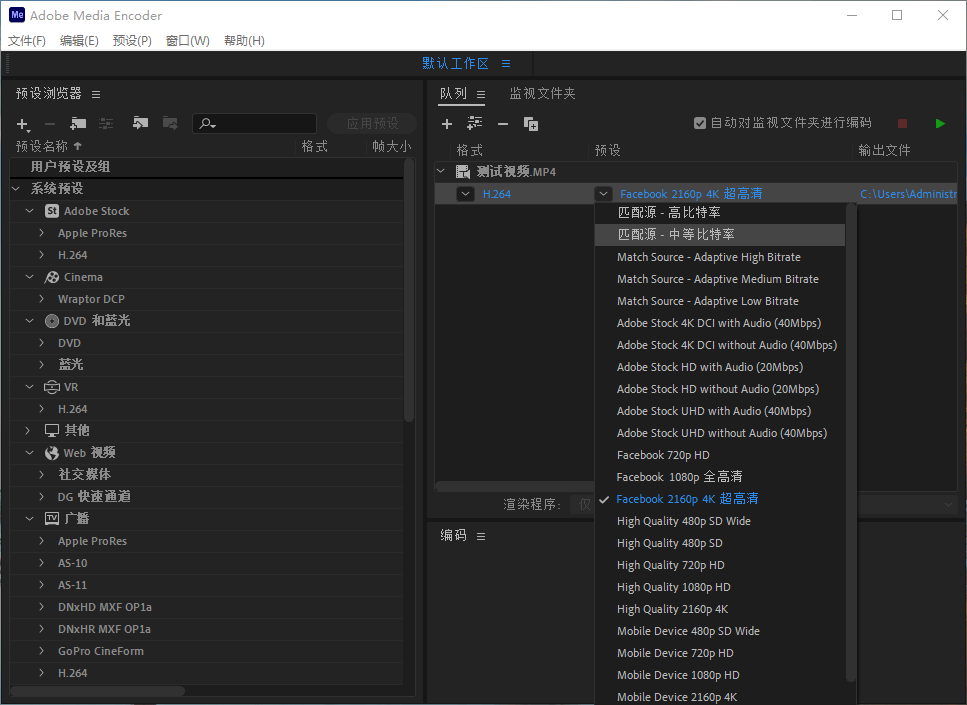Open the preset dropdown arrow beside Facebook 2160p

point(603,194)
